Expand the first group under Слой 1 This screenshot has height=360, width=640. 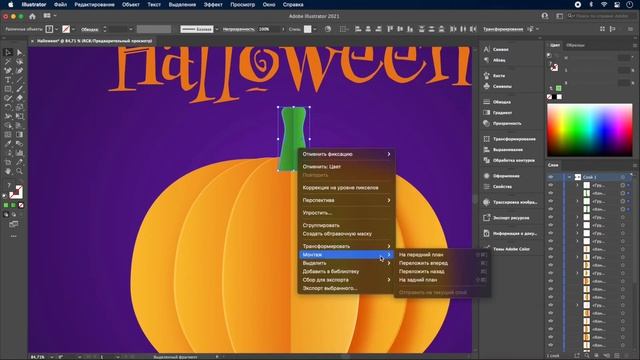[577, 185]
